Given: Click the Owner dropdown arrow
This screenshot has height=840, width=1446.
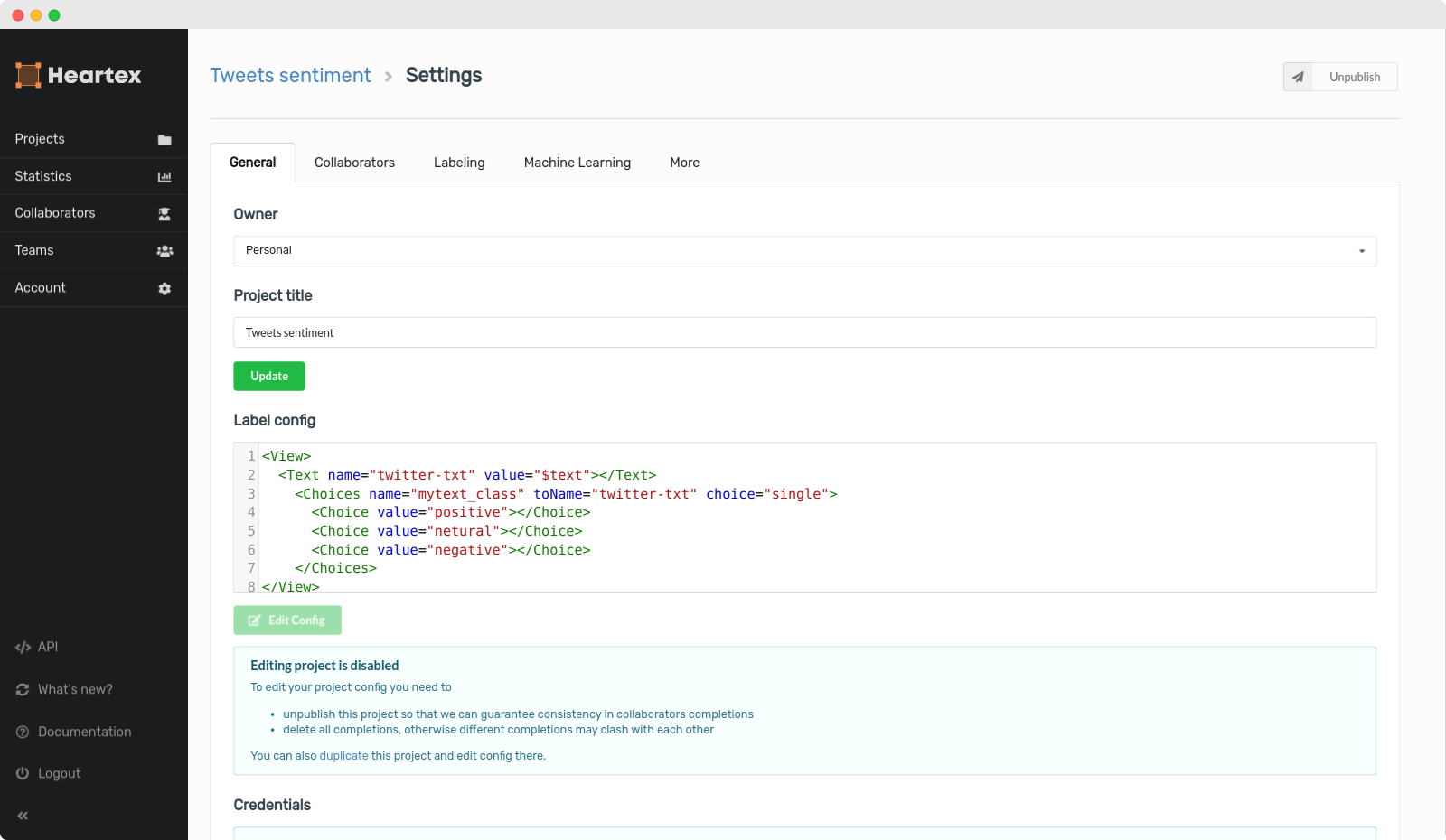Looking at the screenshot, I should coord(1362,251).
